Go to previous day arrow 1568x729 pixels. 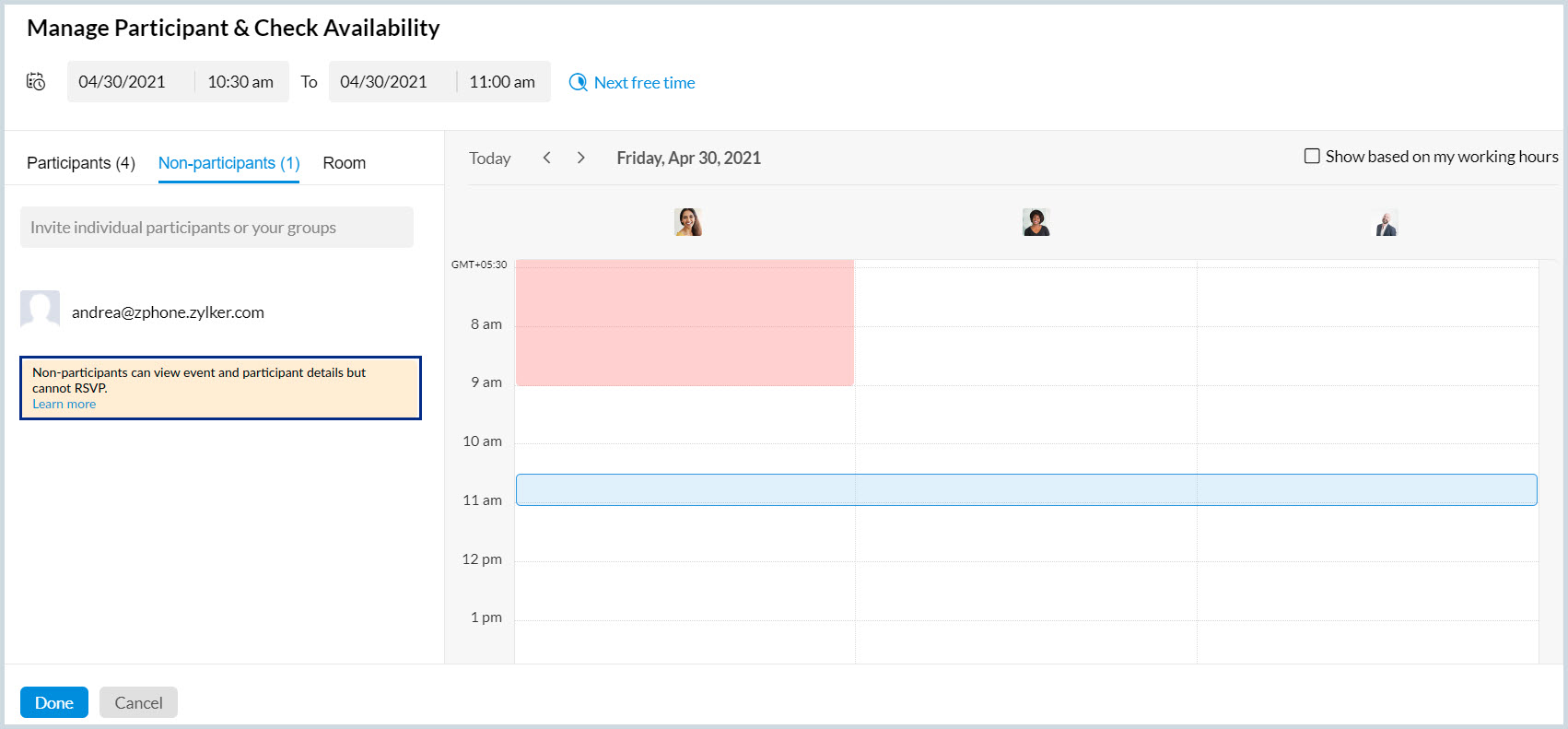[x=547, y=158]
